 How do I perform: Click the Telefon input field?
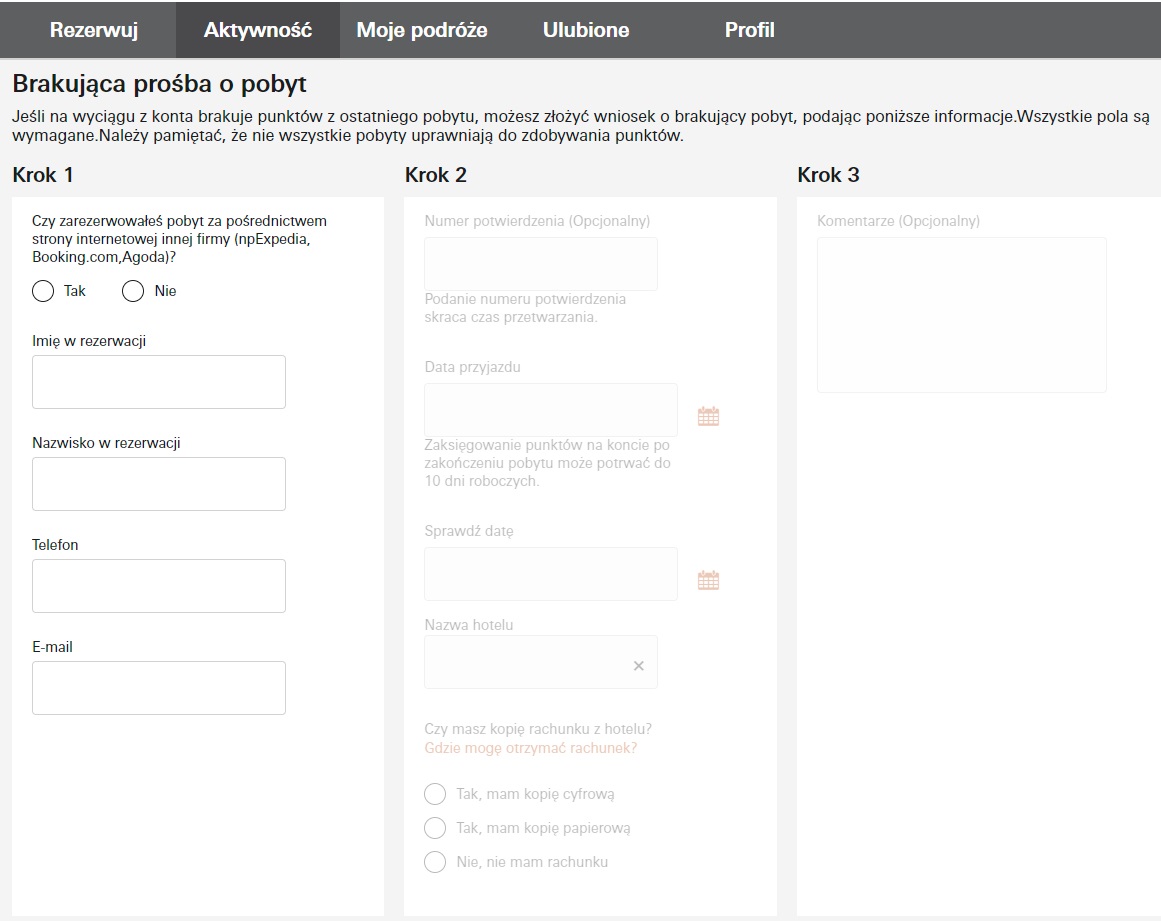coord(158,586)
